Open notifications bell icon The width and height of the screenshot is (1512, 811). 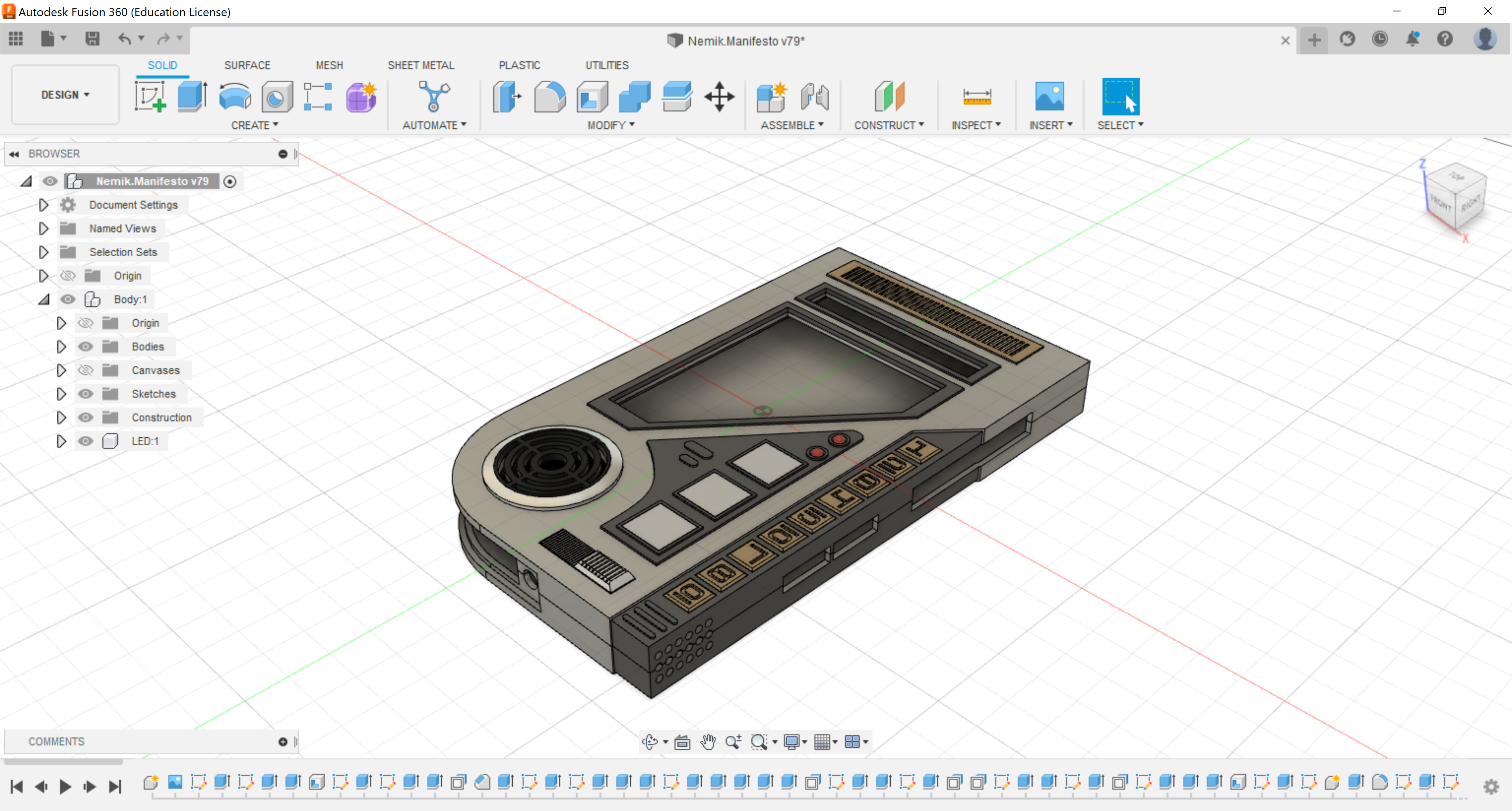pyautogui.click(x=1412, y=39)
